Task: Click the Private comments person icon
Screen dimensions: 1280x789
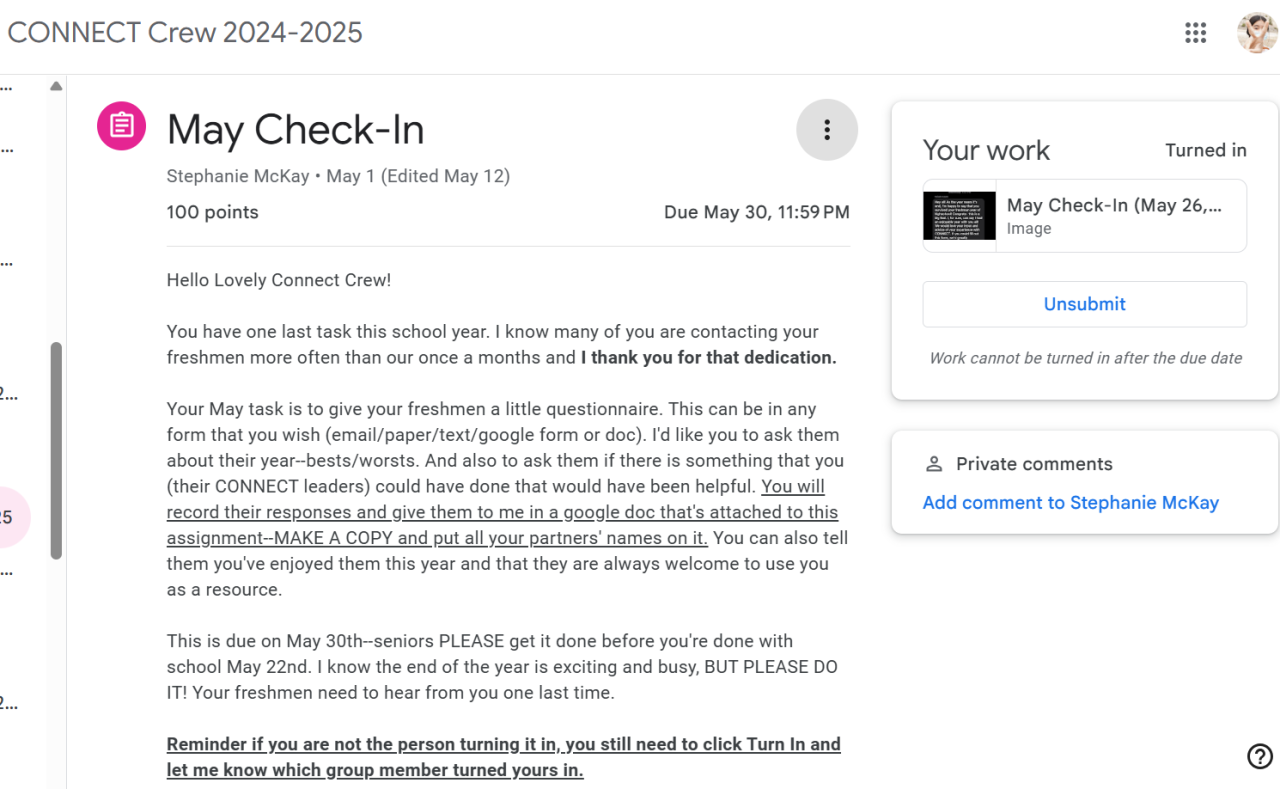Action: [934, 464]
